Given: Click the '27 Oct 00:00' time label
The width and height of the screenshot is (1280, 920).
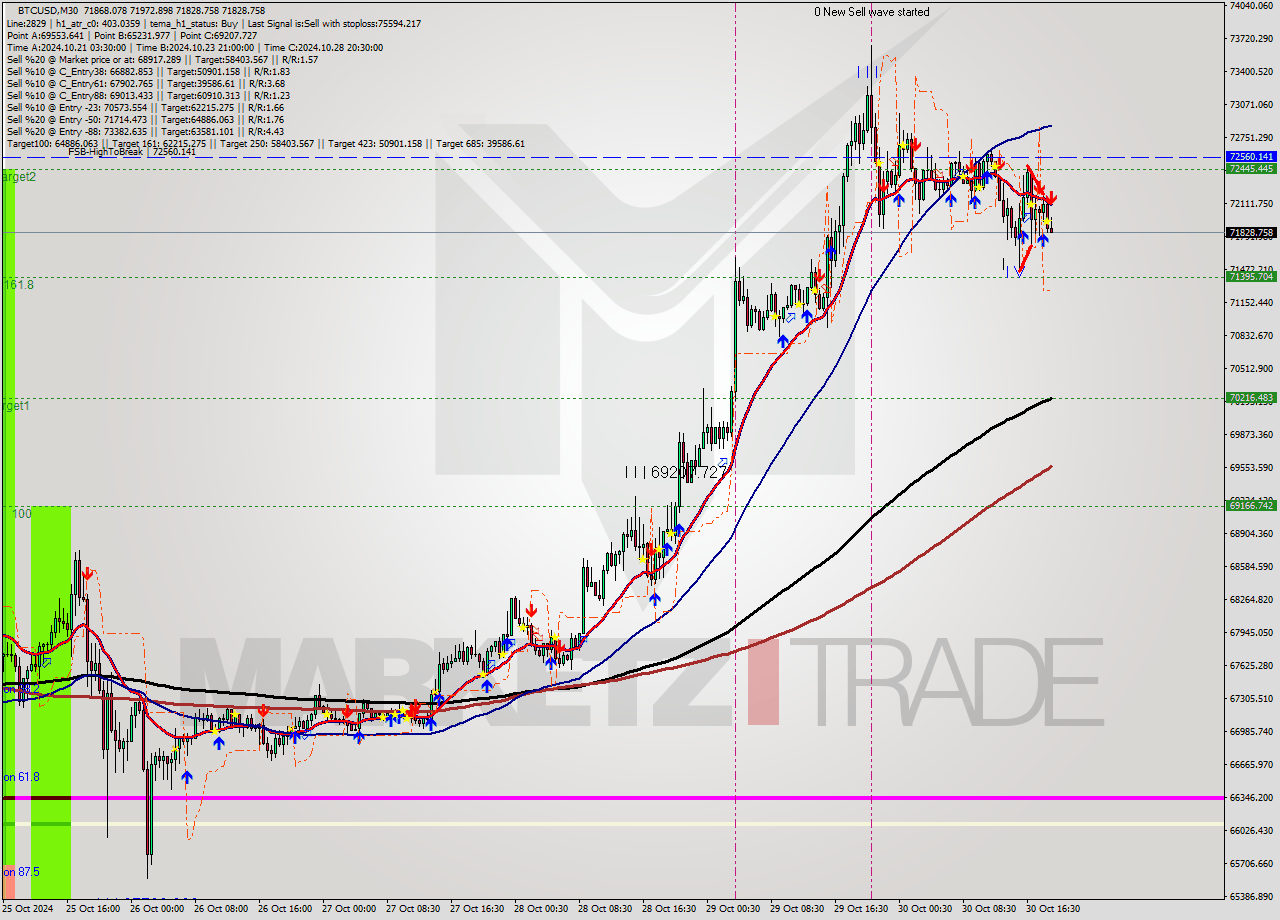Looking at the screenshot, I should 349,910.
